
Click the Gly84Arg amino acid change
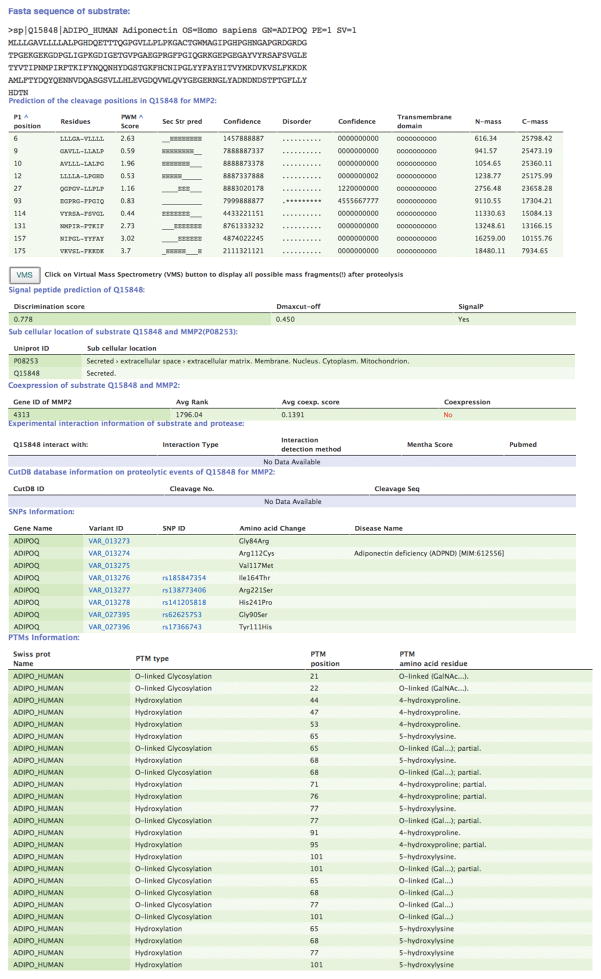coord(254,541)
